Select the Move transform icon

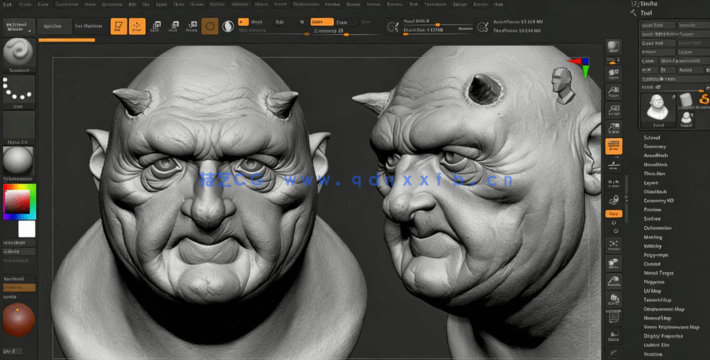(156, 26)
